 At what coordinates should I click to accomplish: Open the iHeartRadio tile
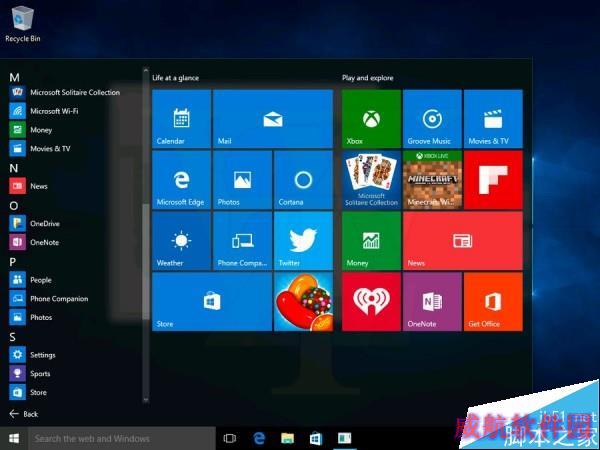[371, 302]
